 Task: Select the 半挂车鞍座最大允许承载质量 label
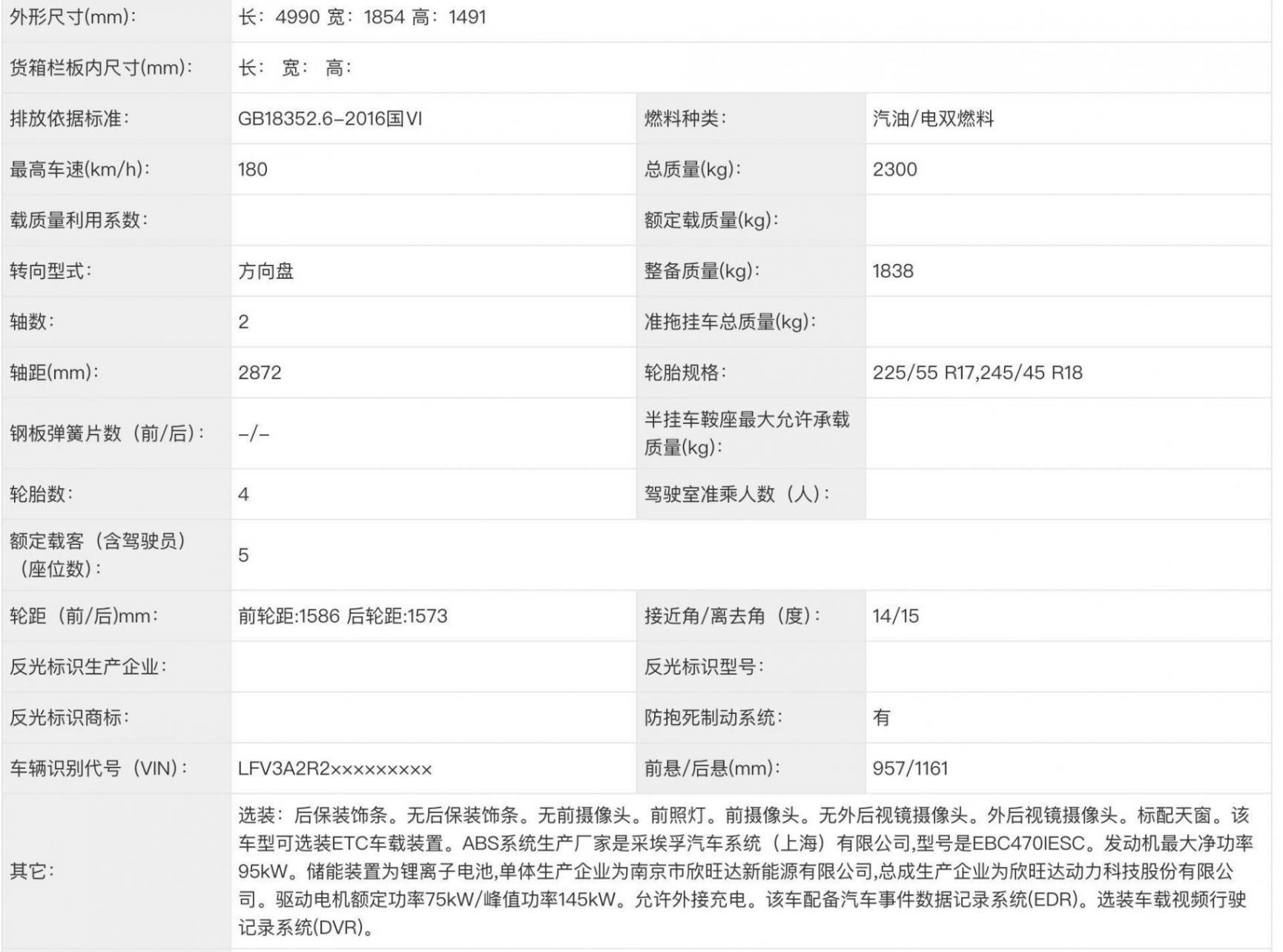pos(746,434)
